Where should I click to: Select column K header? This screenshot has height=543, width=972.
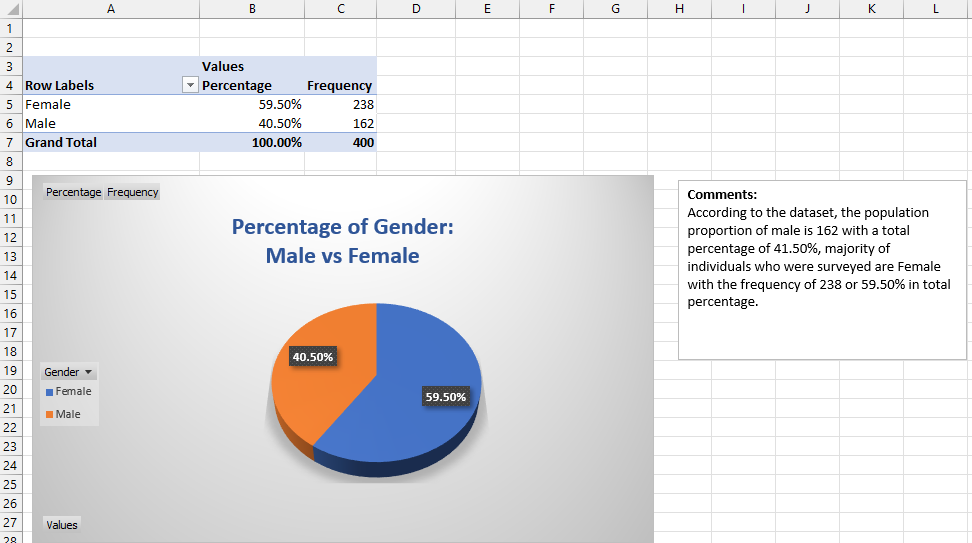point(872,9)
